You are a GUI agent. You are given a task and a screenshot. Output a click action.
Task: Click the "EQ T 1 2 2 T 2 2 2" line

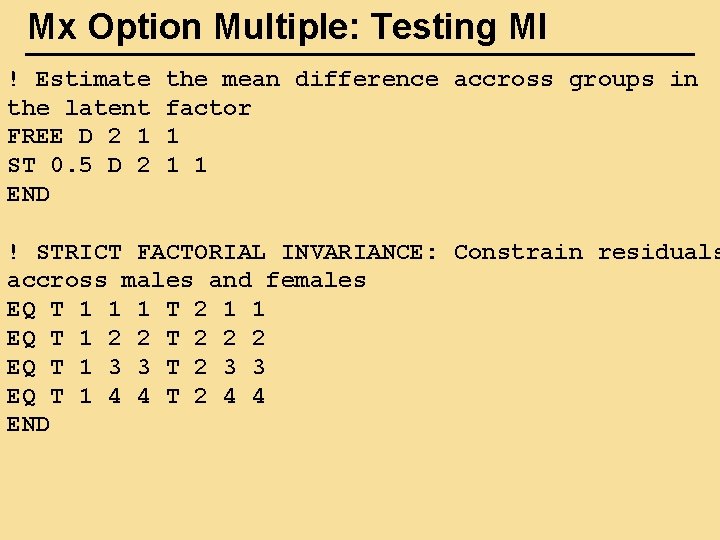pyautogui.click(x=135, y=338)
